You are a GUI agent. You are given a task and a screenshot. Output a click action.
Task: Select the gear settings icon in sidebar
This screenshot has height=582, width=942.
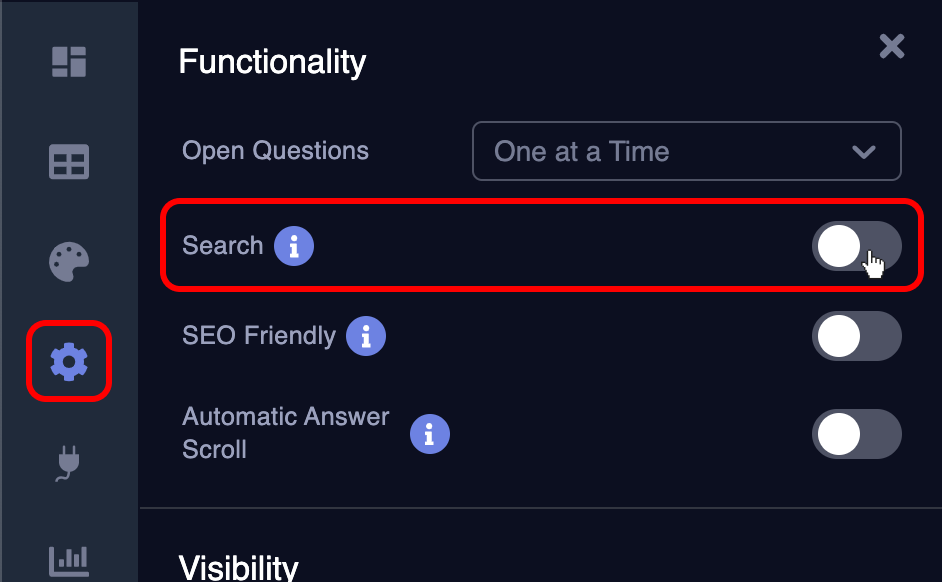pyautogui.click(x=69, y=361)
